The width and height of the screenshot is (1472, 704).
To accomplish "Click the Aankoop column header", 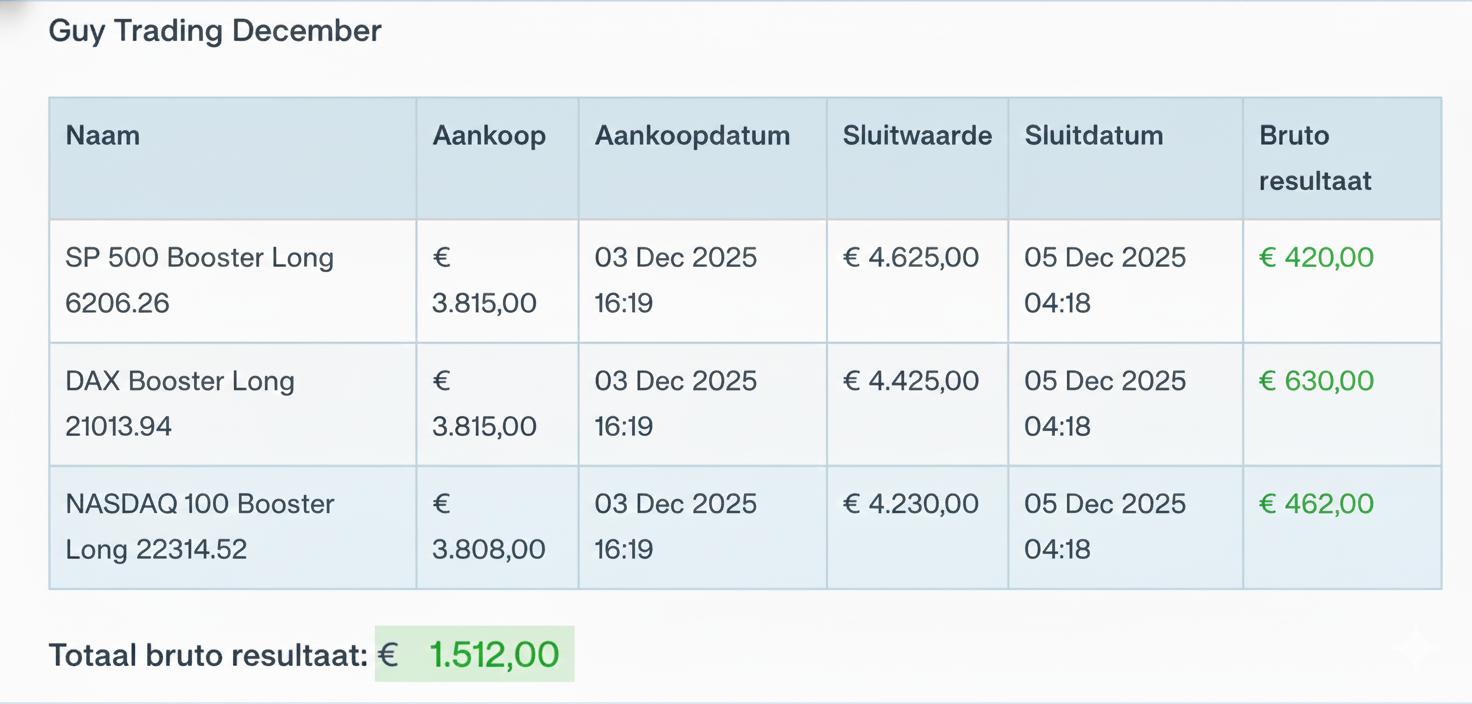I will 489,136.
